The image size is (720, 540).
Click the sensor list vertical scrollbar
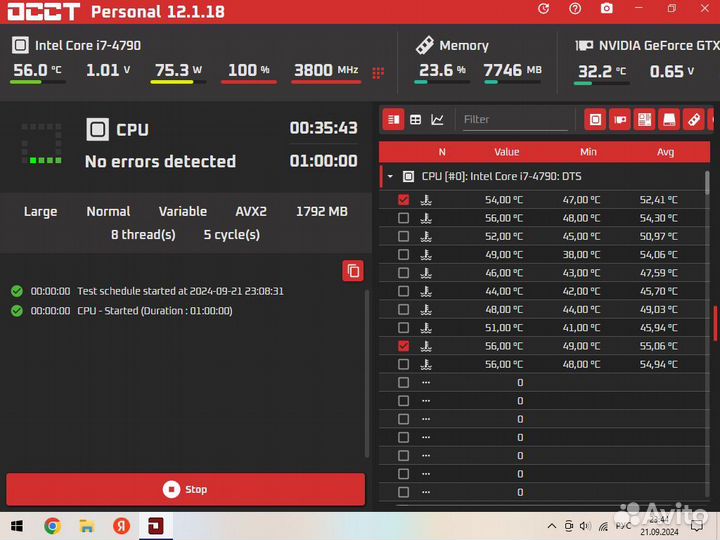(x=707, y=181)
